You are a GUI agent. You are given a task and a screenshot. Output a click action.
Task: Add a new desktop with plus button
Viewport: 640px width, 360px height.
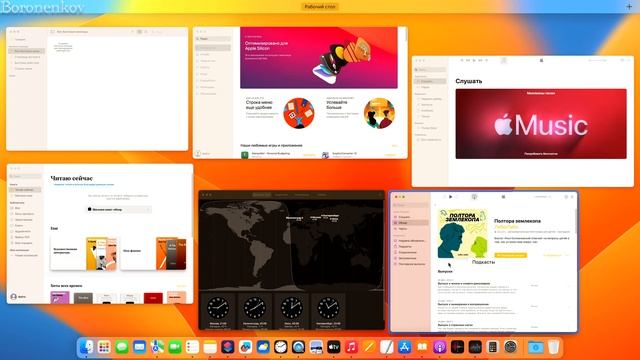coord(629,7)
